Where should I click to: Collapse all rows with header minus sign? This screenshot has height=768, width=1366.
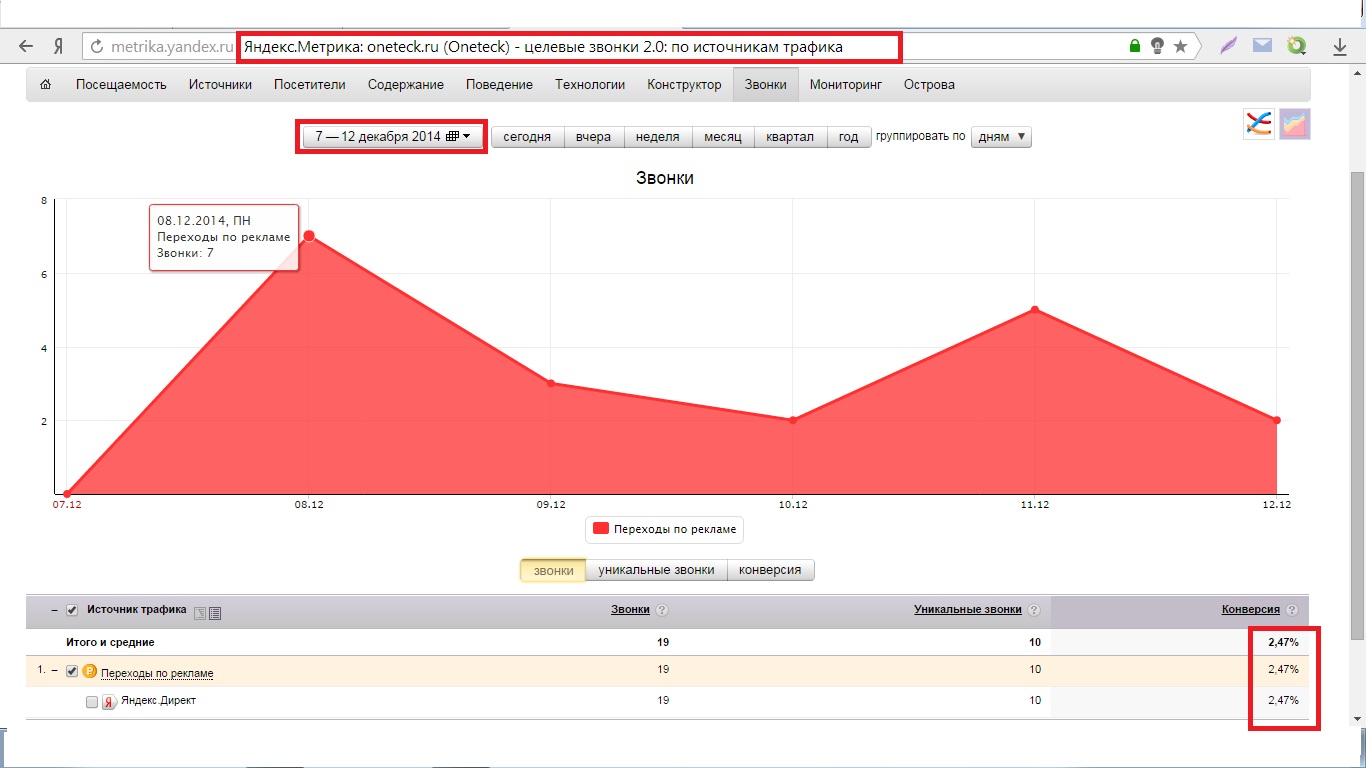coord(54,610)
